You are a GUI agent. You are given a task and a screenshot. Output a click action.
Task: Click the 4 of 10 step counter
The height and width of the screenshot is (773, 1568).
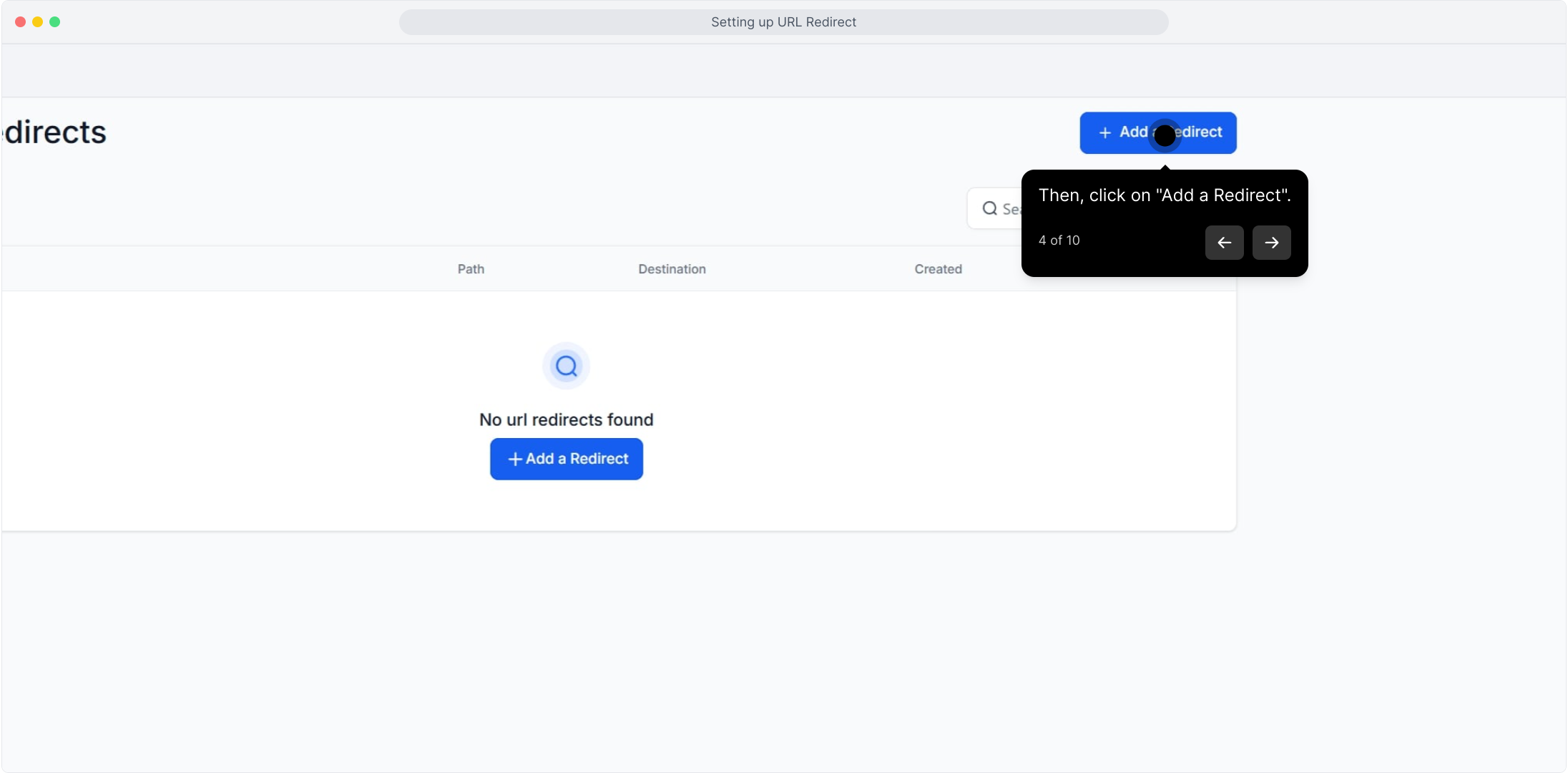[x=1059, y=240]
